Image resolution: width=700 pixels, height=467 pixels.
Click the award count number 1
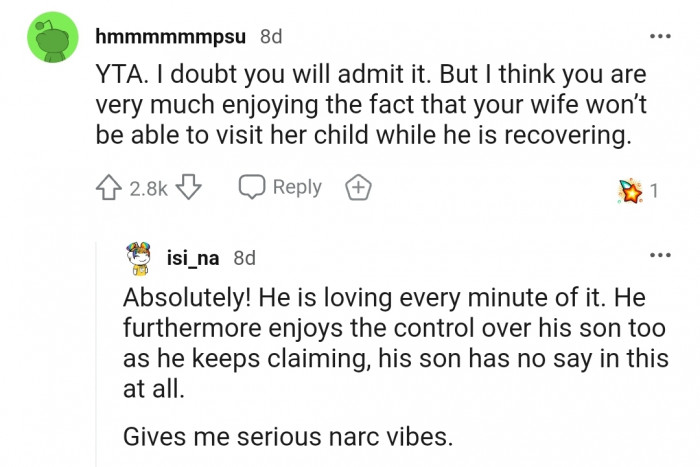655,190
